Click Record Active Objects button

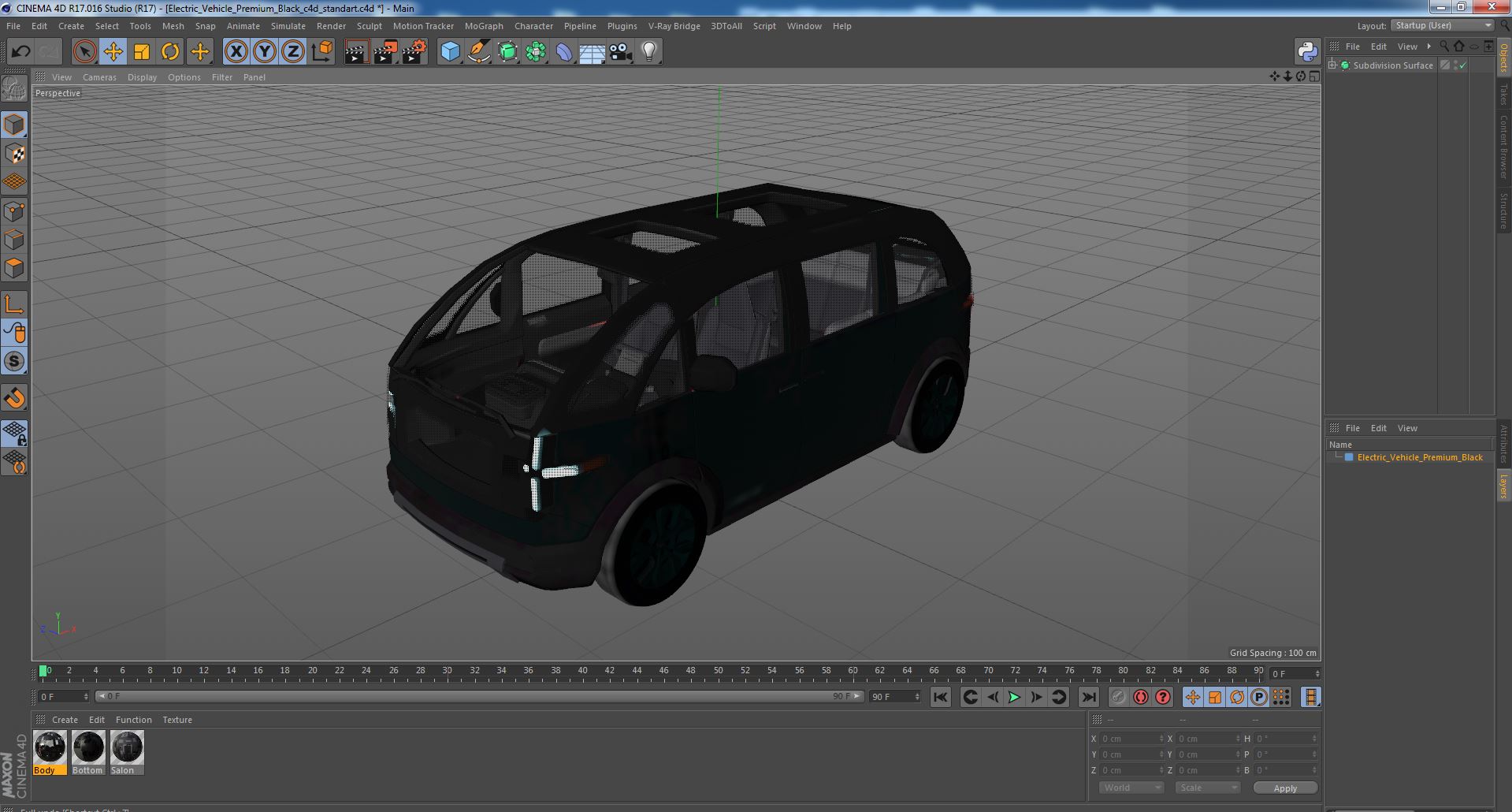pyautogui.click(x=1118, y=697)
